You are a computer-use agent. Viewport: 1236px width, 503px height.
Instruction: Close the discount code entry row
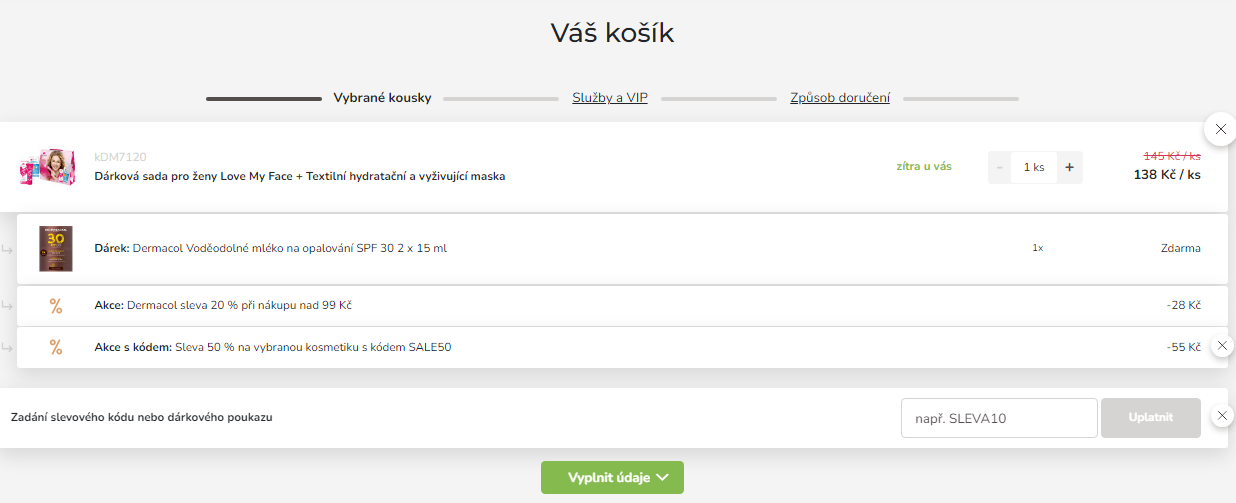click(1222, 415)
